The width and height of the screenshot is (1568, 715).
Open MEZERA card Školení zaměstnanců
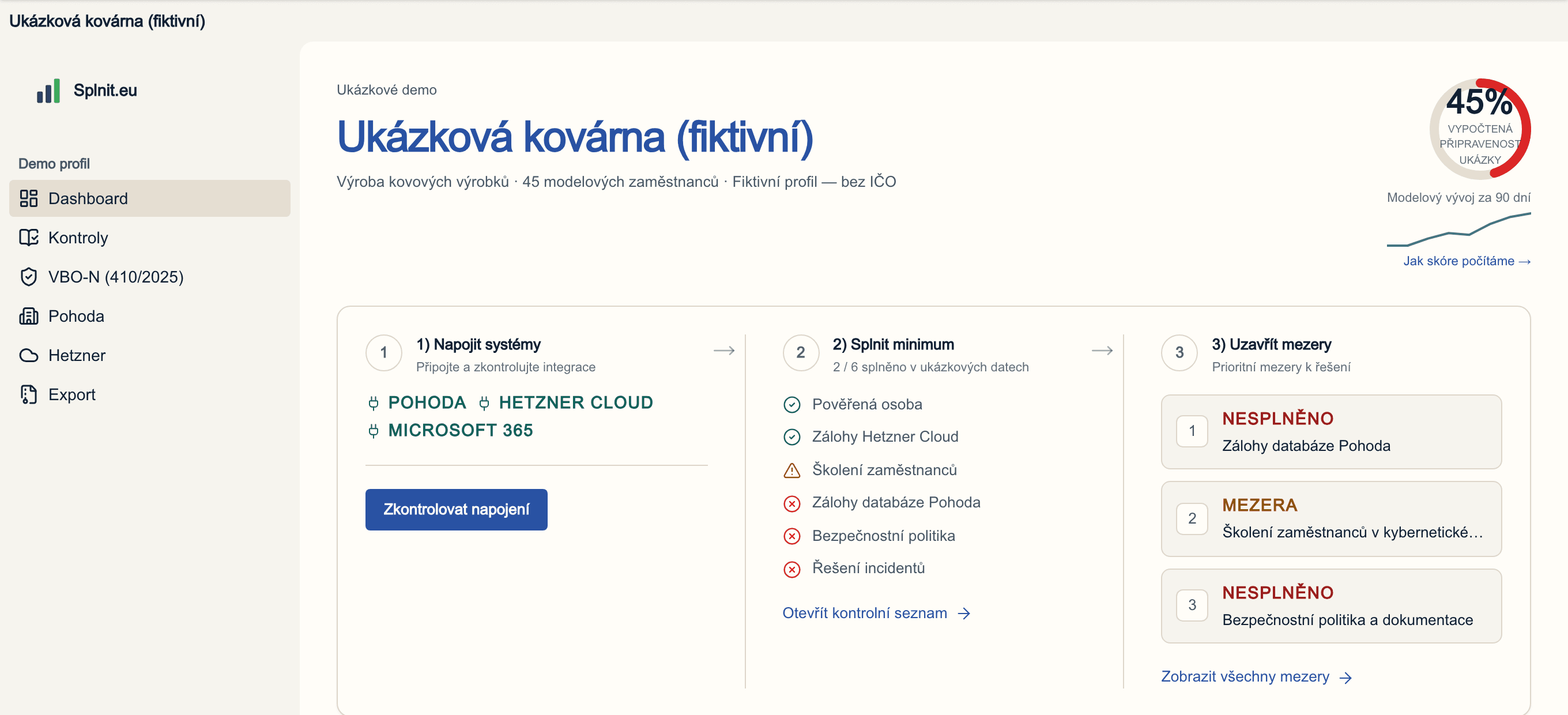1331,519
